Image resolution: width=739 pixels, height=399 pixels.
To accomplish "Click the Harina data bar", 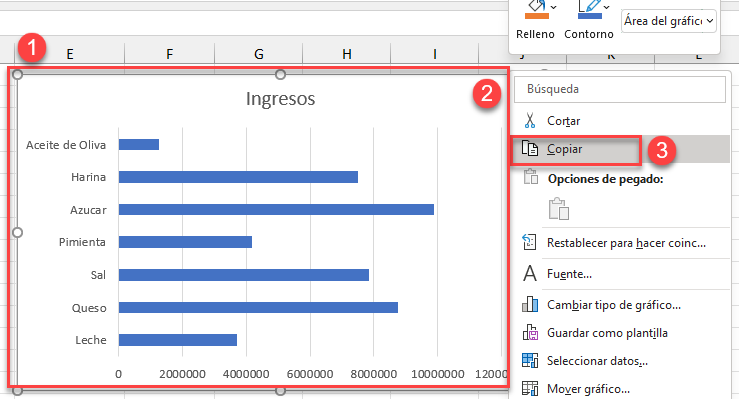I will coord(238,177).
